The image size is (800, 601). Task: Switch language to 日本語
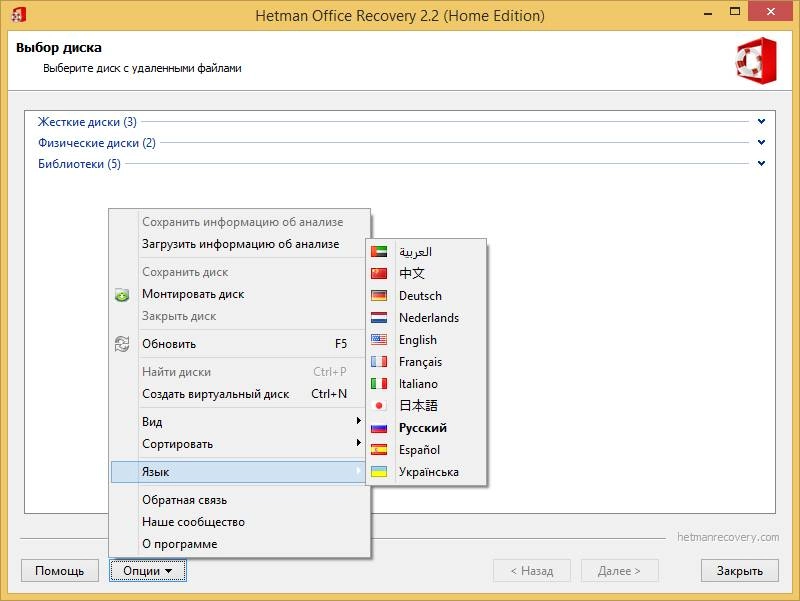tap(426, 406)
